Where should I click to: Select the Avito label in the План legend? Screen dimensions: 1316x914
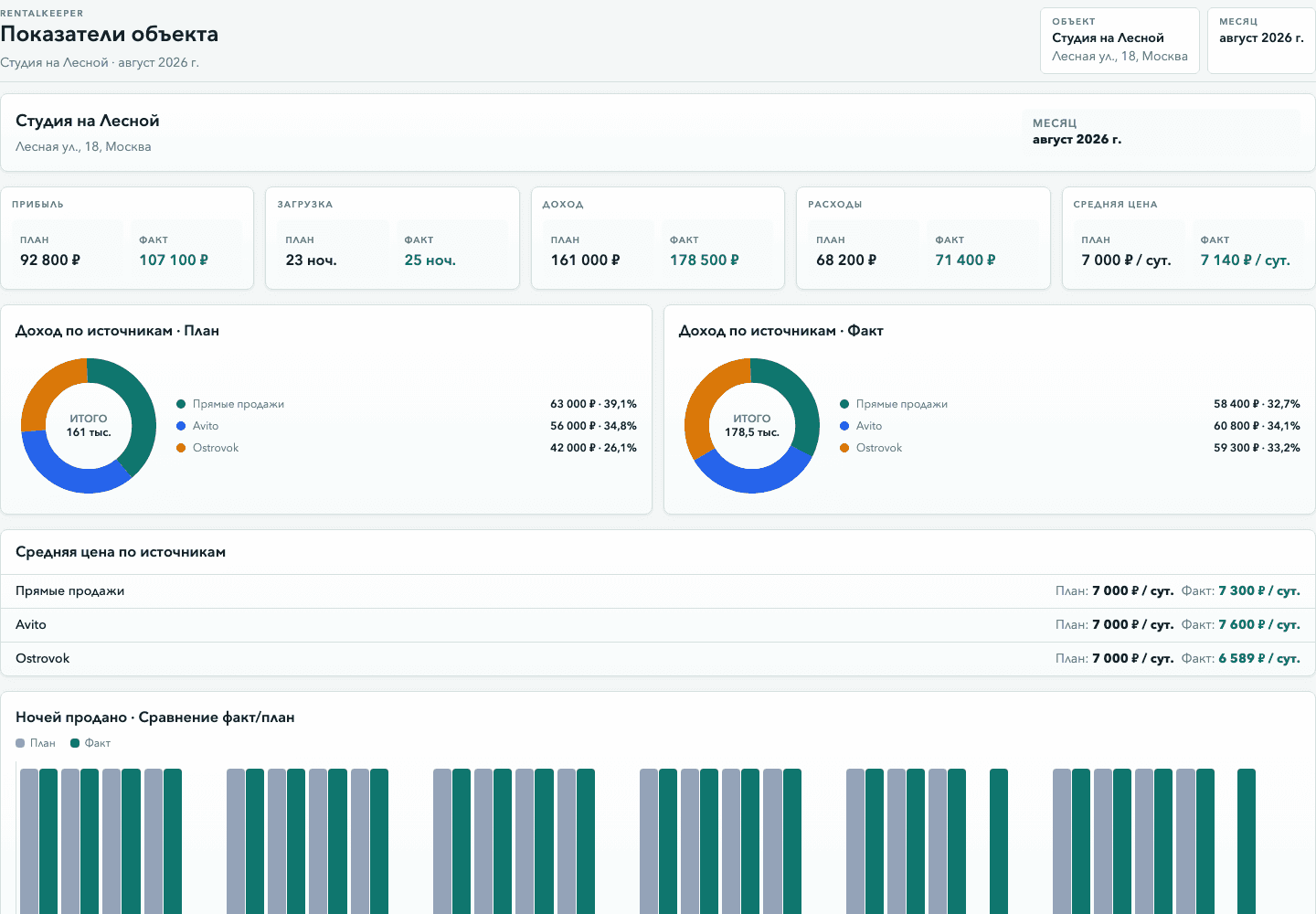tap(206, 426)
